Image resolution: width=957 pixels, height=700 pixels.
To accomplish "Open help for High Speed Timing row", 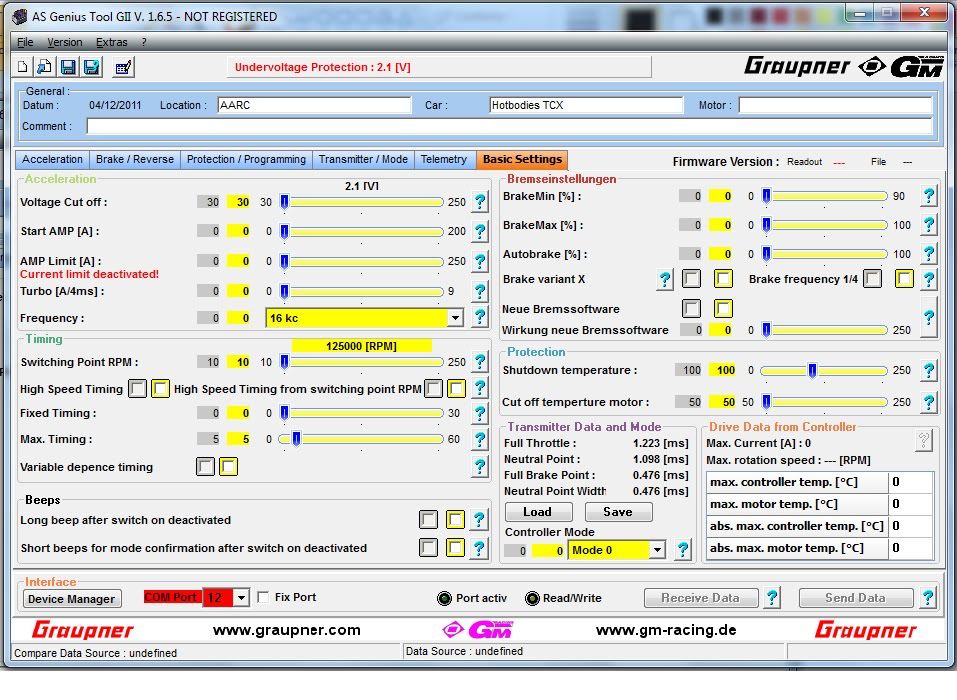I will click(480, 388).
